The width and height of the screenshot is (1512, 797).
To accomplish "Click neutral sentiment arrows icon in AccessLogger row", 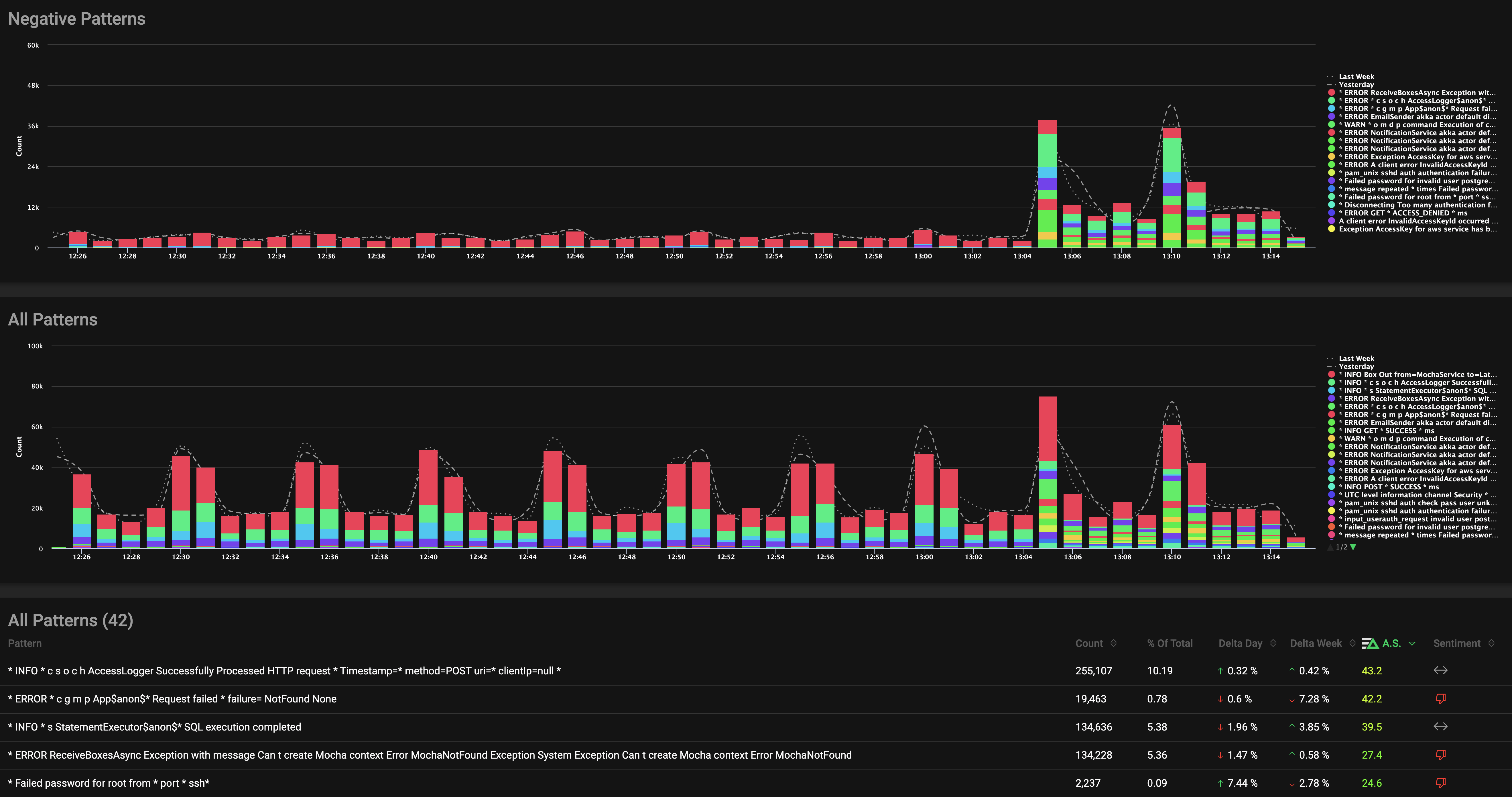I will tap(1440, 670).
